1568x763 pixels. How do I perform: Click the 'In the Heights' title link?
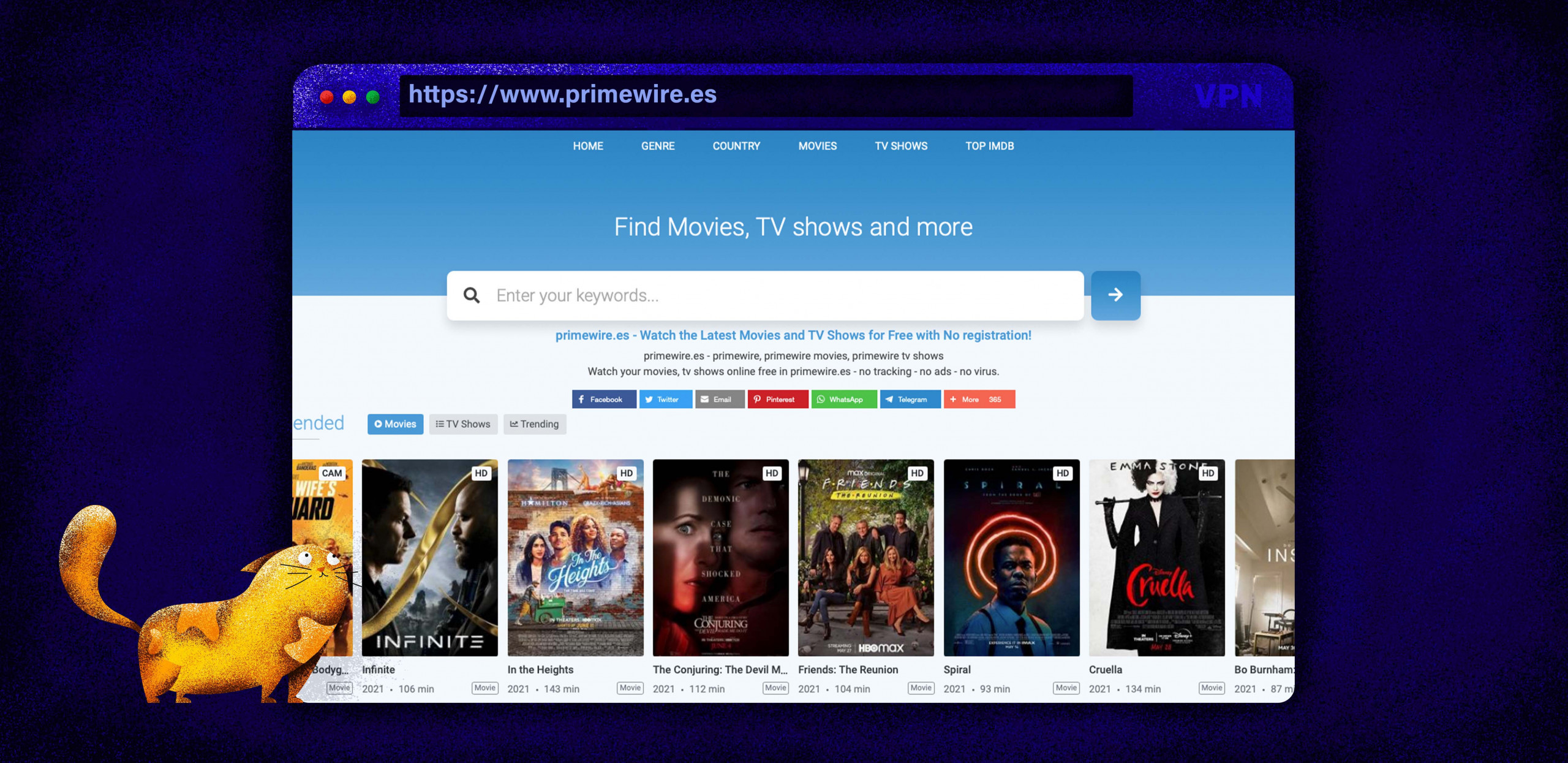(540, 670)
